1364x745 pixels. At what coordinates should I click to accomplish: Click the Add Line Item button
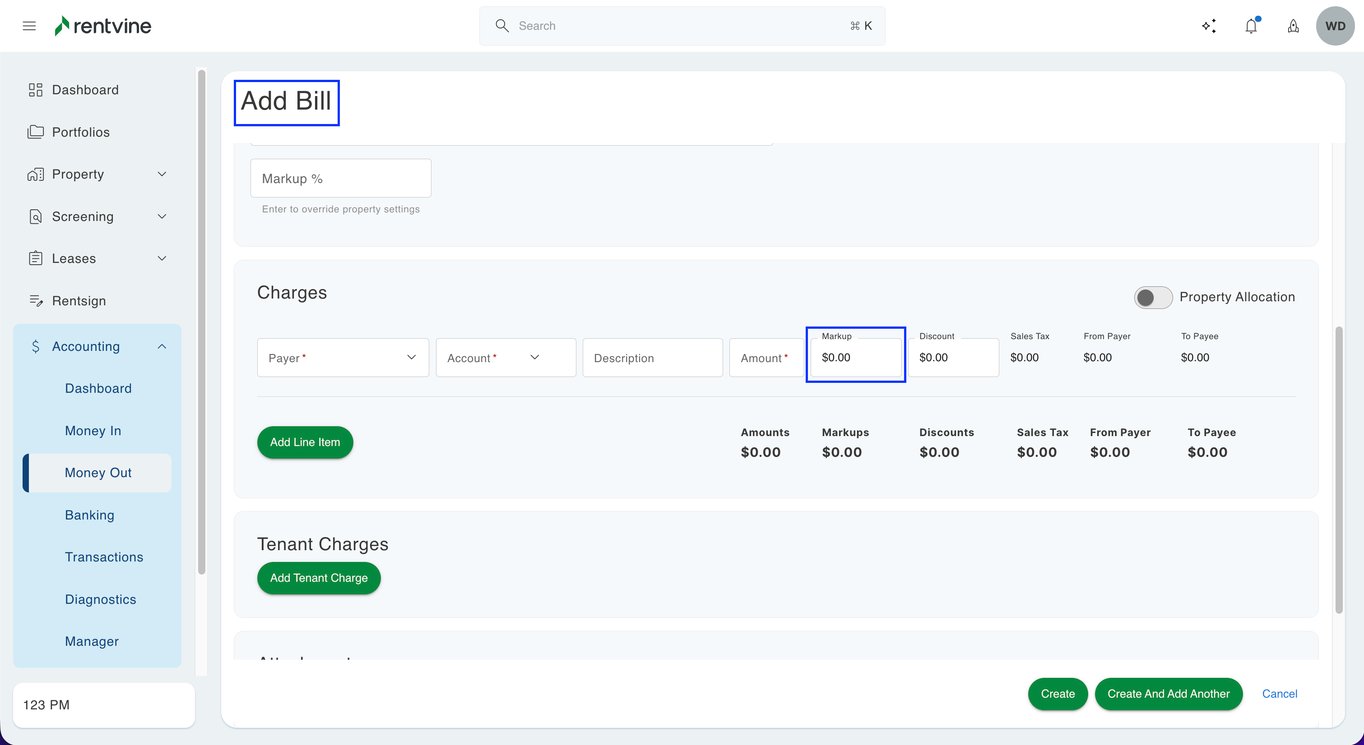(305, 442)
